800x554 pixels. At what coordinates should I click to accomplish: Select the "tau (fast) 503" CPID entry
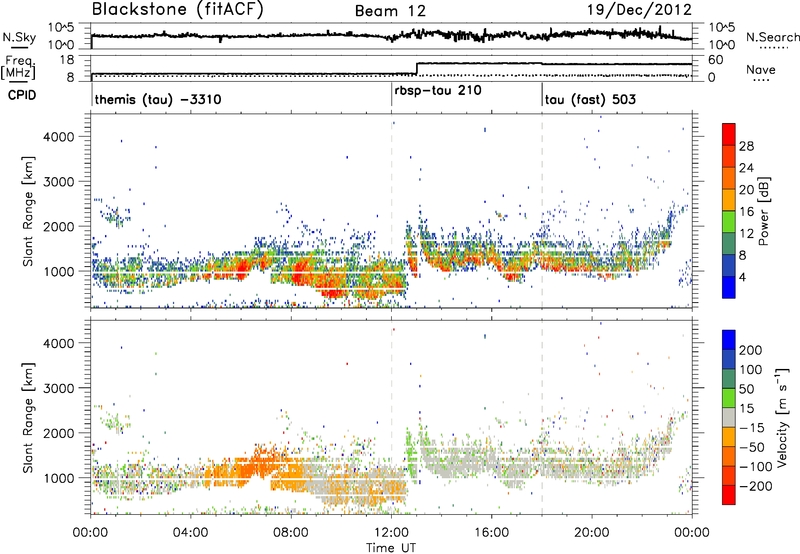click(x=590, y=99)
